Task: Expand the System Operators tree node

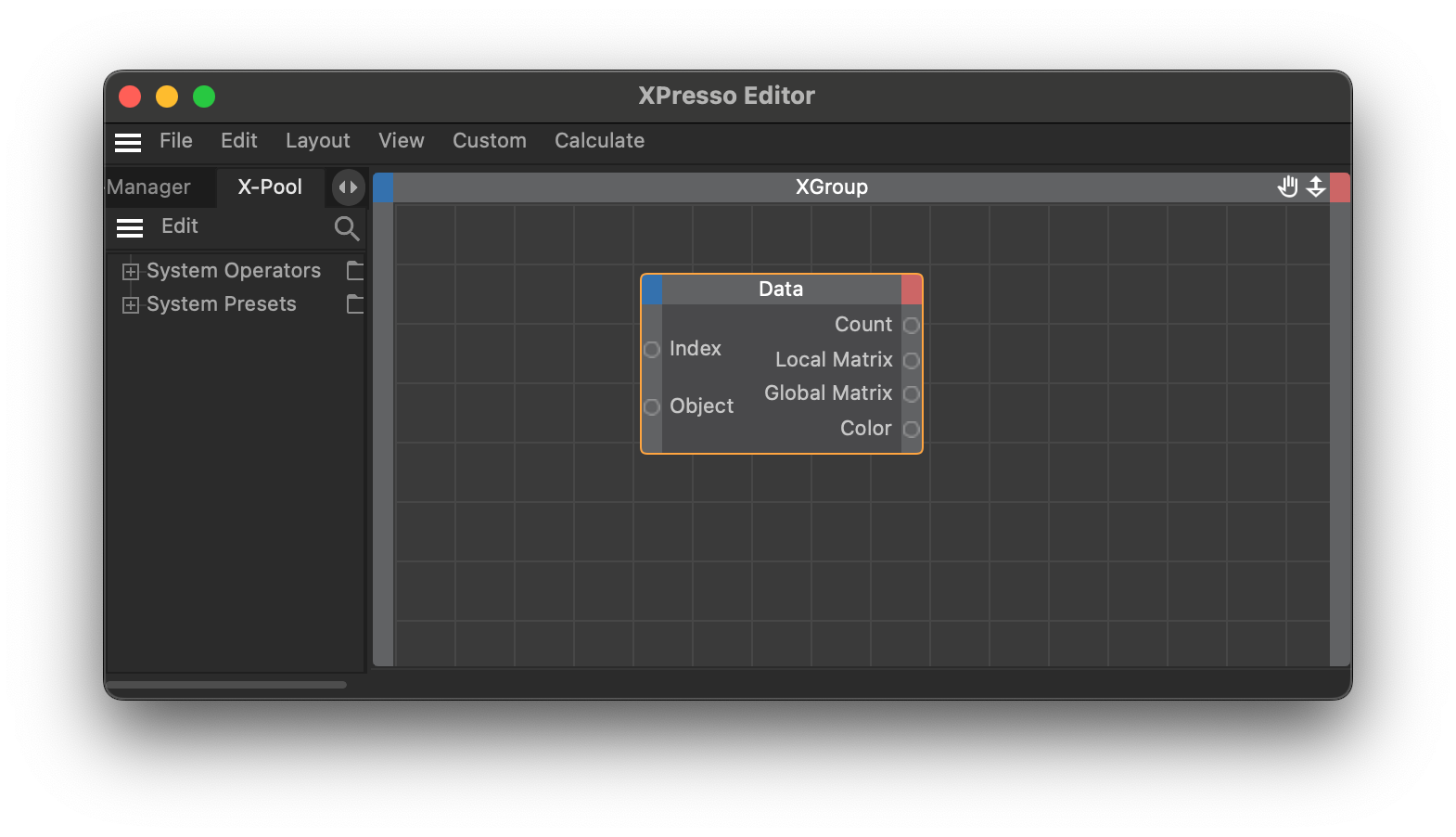Action: (131, 272)
